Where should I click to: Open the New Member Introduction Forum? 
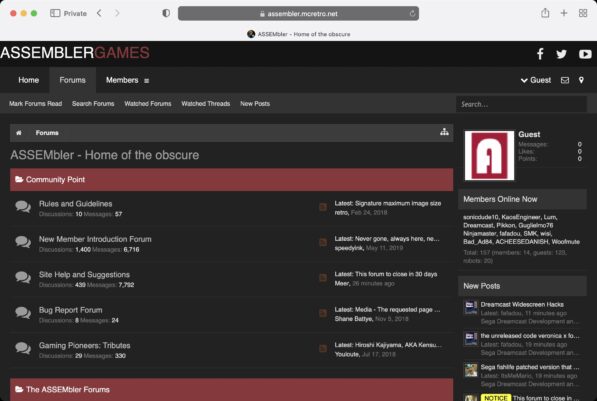coord(95,239)
